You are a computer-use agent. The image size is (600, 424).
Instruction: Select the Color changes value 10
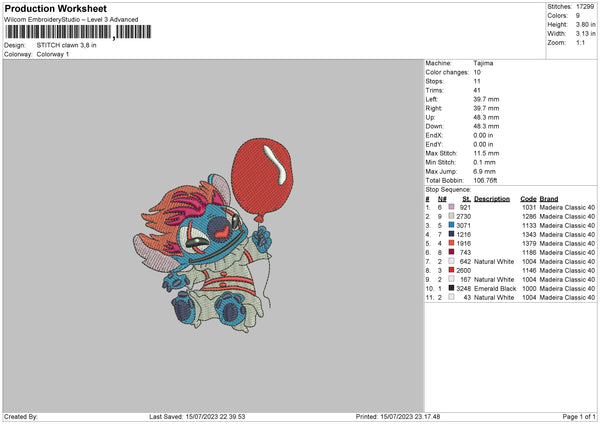tap(477, 72)
